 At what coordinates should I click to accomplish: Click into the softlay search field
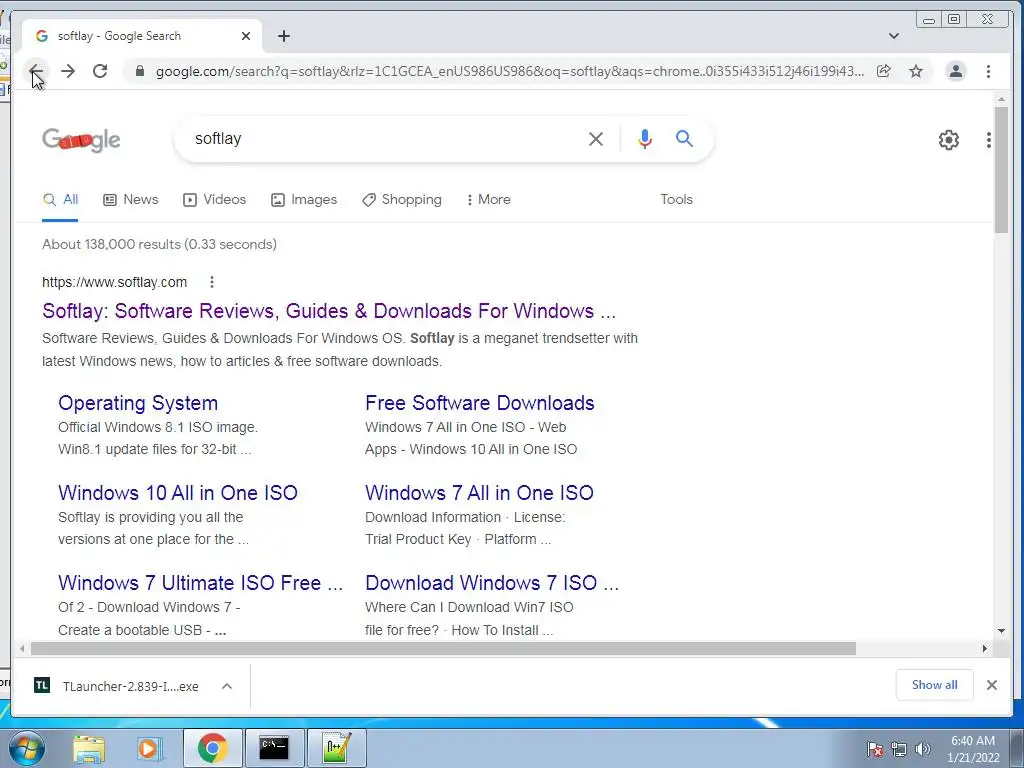coord(385,138)
